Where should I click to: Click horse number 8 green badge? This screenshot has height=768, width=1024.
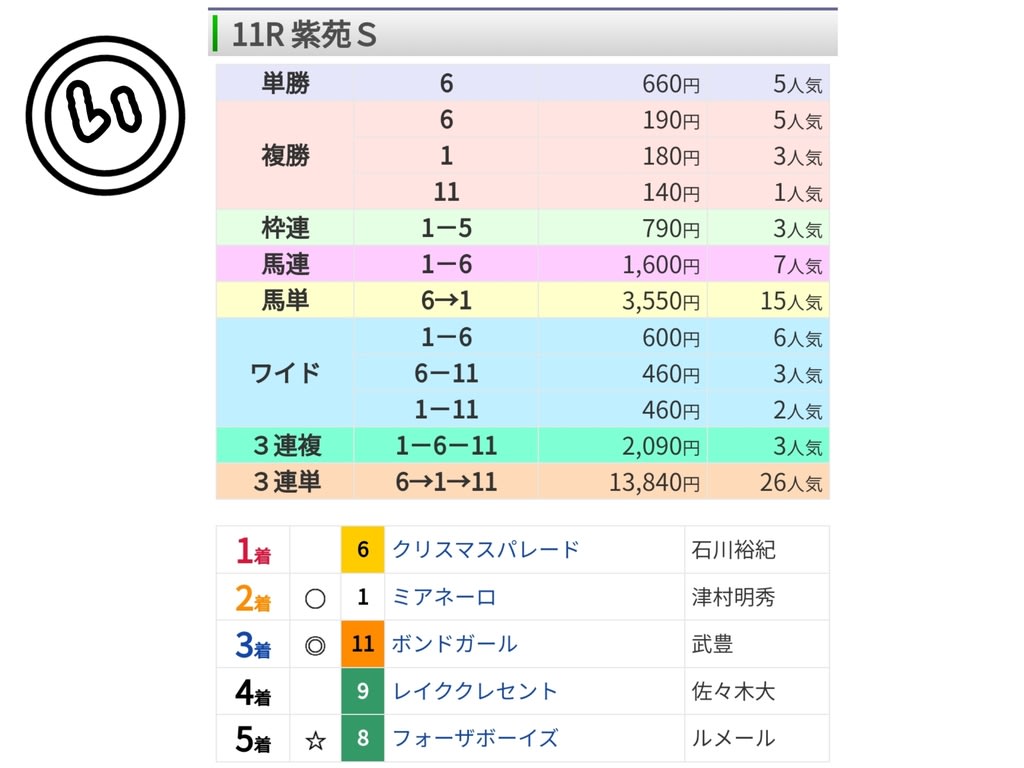[x=363, y=738]
